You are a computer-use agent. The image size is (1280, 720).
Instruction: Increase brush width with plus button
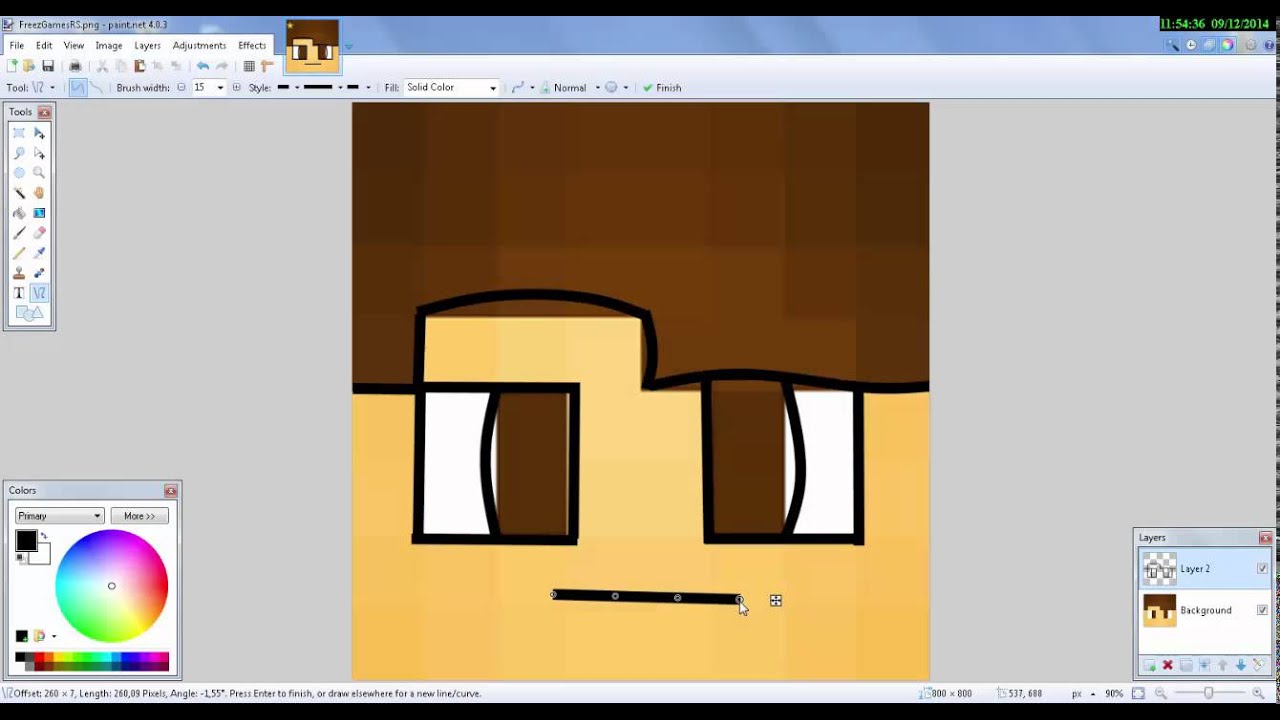click(236, 88)
